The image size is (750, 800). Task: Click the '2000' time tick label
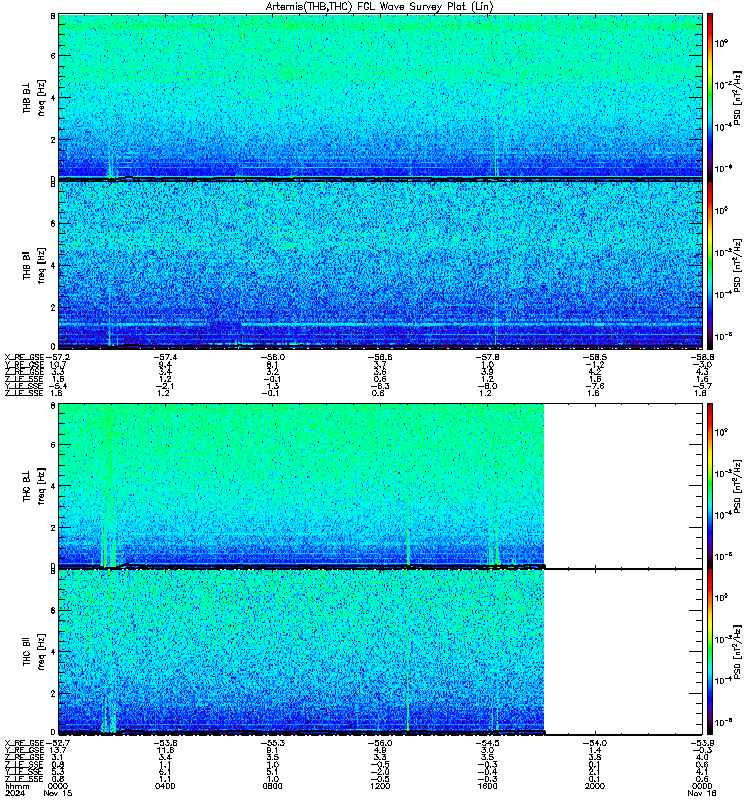coord(594,786)
